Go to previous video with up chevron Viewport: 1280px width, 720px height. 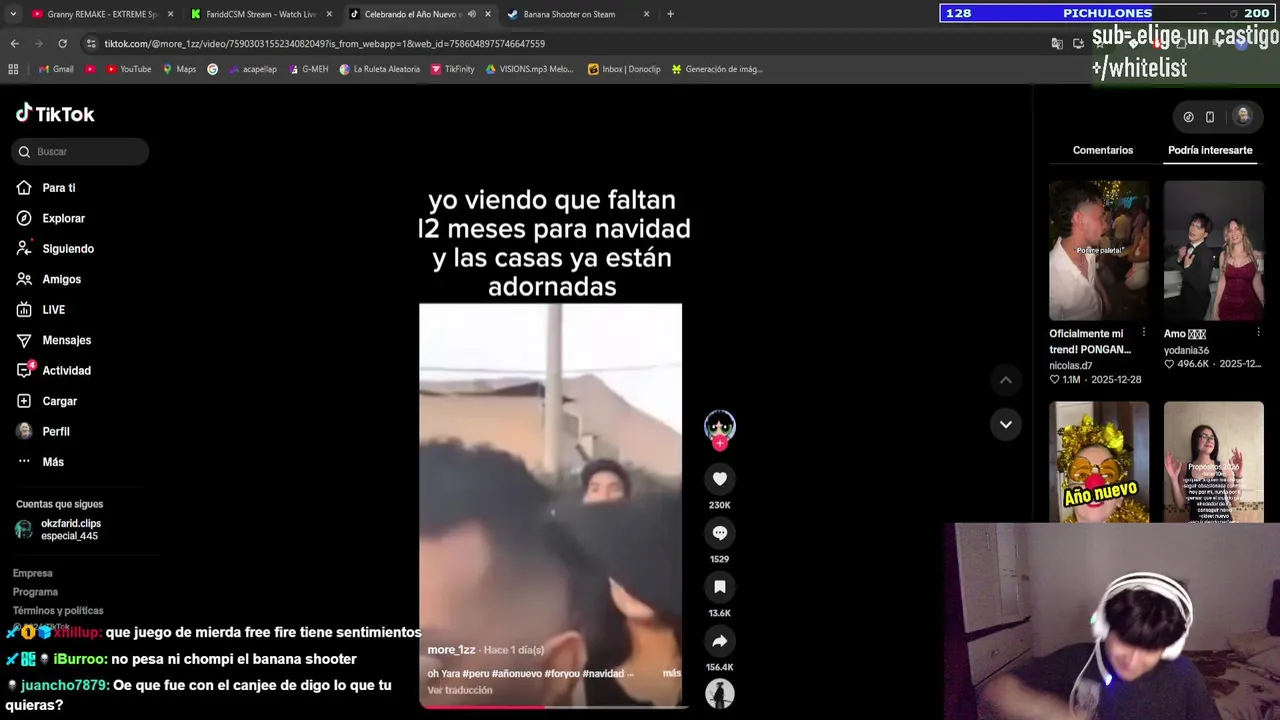tap(1006, 380)
